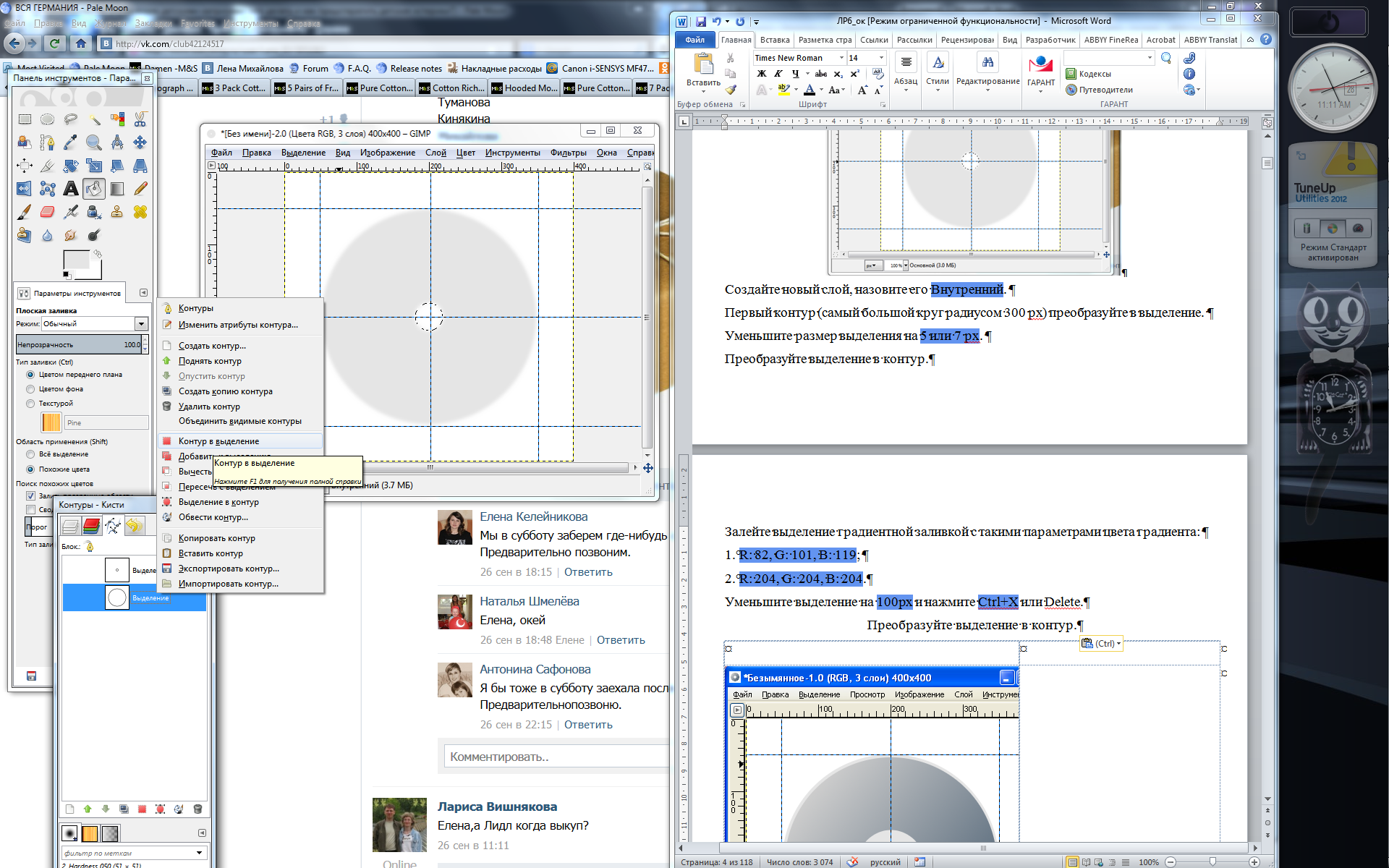Viewport: 1389px width, 868px height.
Task: Click 'Путеводители' button in ГАРАНТ group
Action: coord(1099,90)
